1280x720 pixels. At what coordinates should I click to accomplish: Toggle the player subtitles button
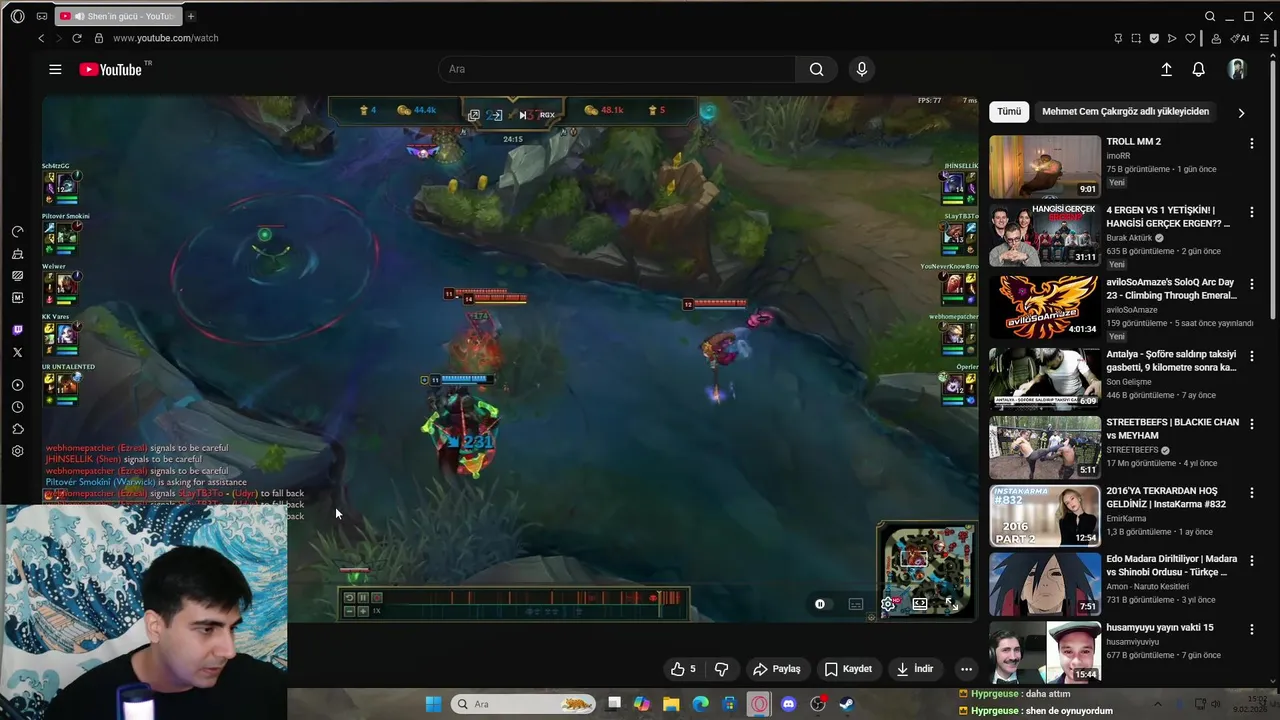[856, 604]
